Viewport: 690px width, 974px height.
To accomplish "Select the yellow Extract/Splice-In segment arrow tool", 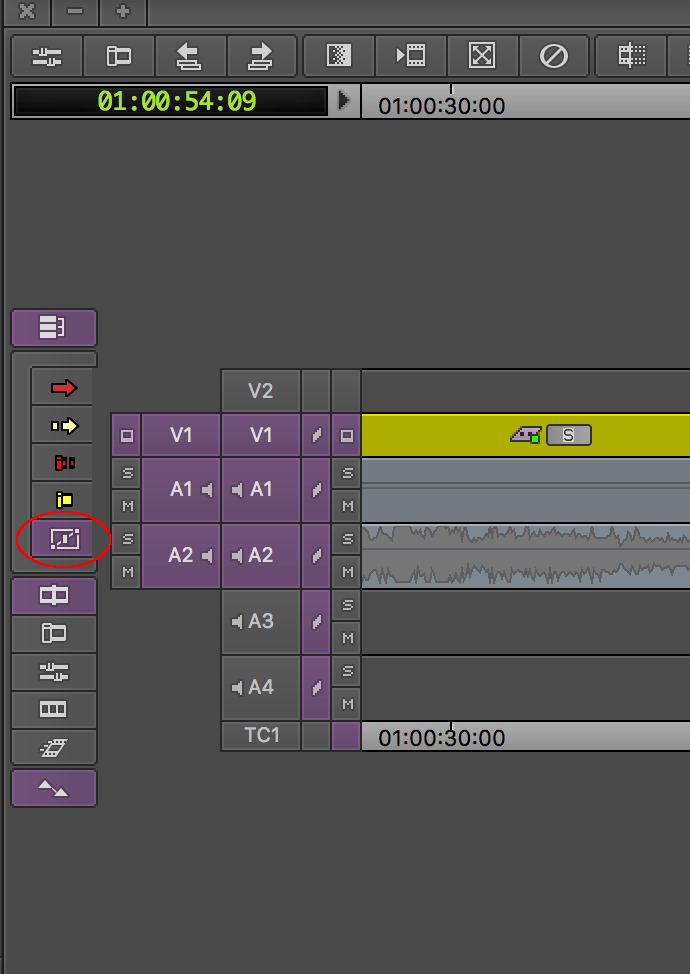I will point(64,426).
